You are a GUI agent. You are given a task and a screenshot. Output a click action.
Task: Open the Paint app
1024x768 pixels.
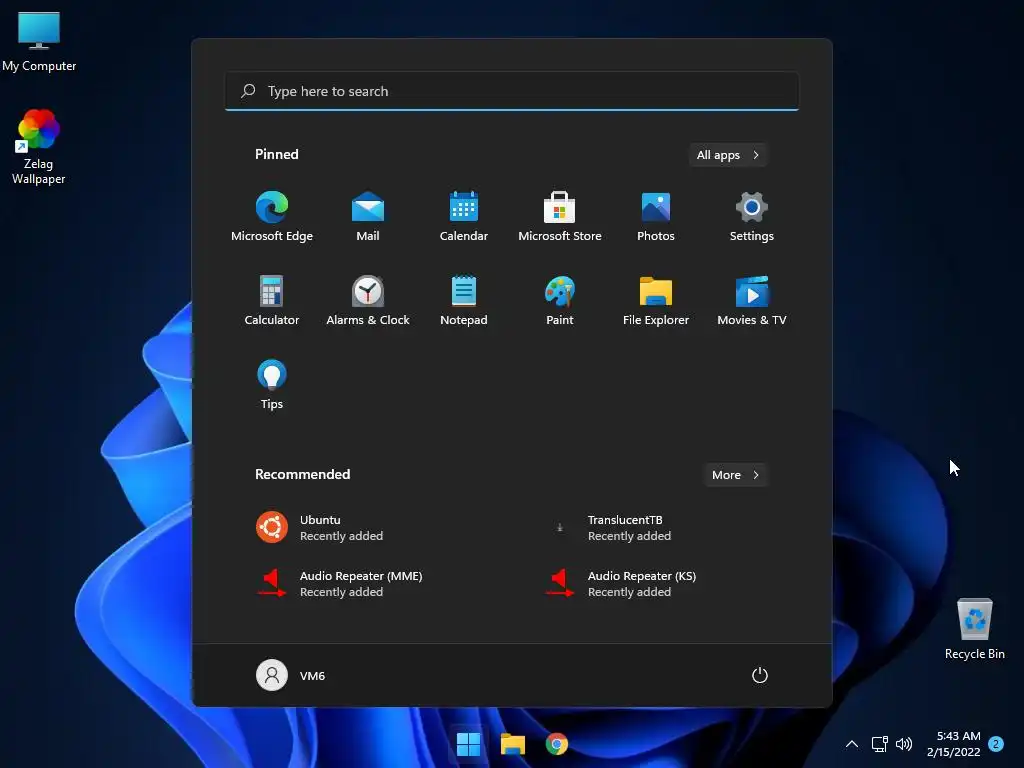pos(560,300)
